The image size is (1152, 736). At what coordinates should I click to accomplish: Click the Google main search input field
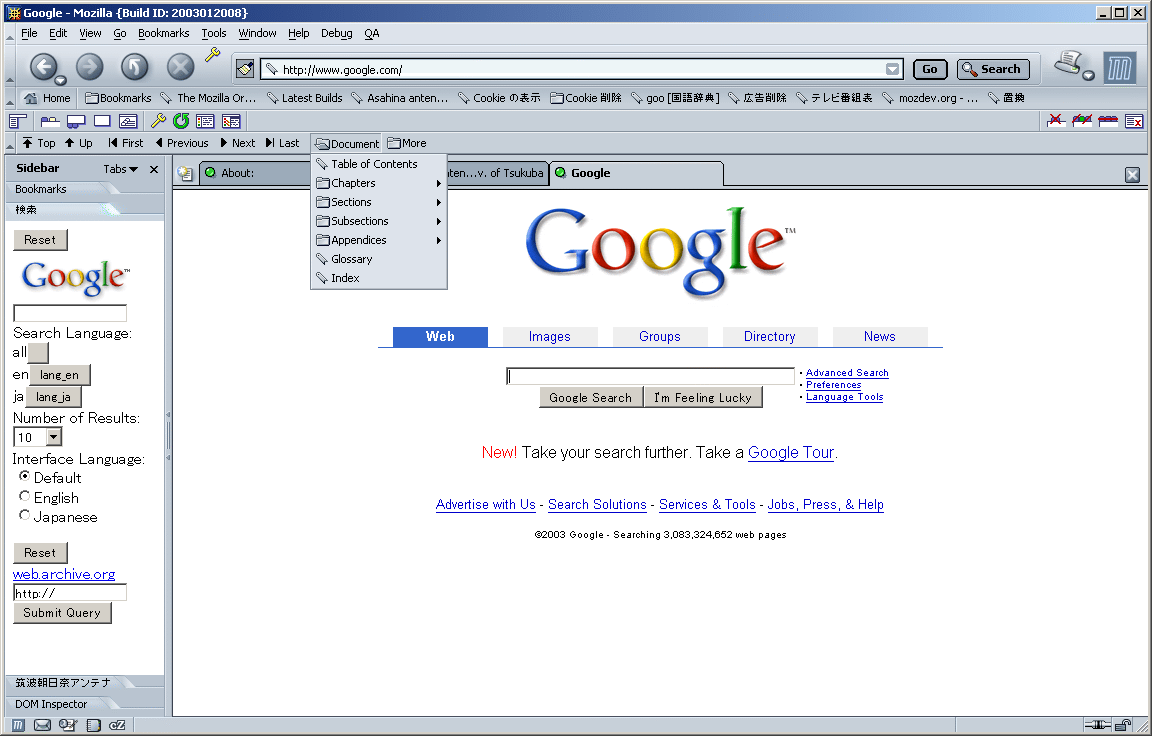coord(650,376)
